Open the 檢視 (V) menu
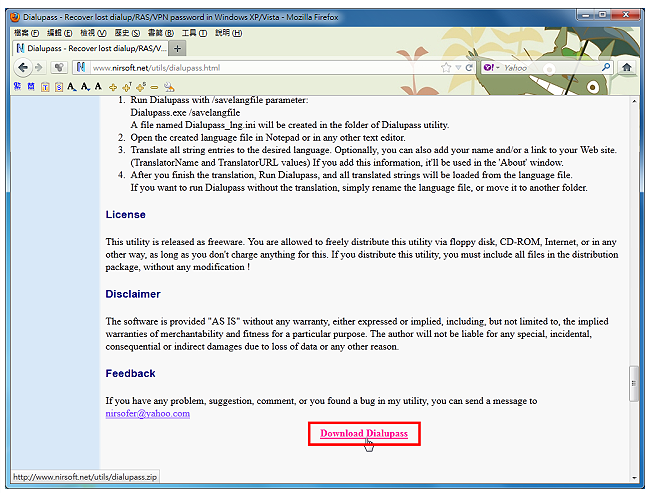Image resolution: width=650 pixels, height=493 pixels. coord(93,33)
